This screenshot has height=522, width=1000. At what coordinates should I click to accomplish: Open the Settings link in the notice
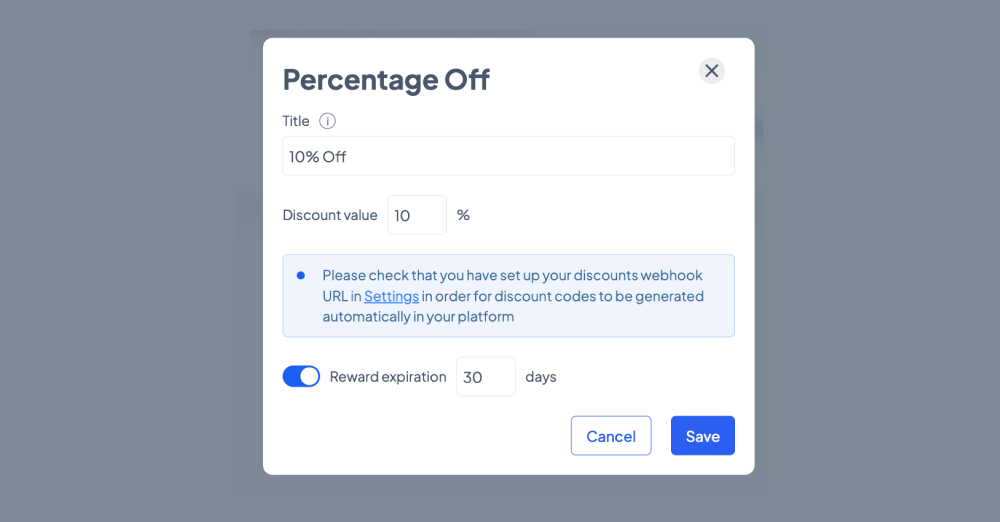point(392,296)
